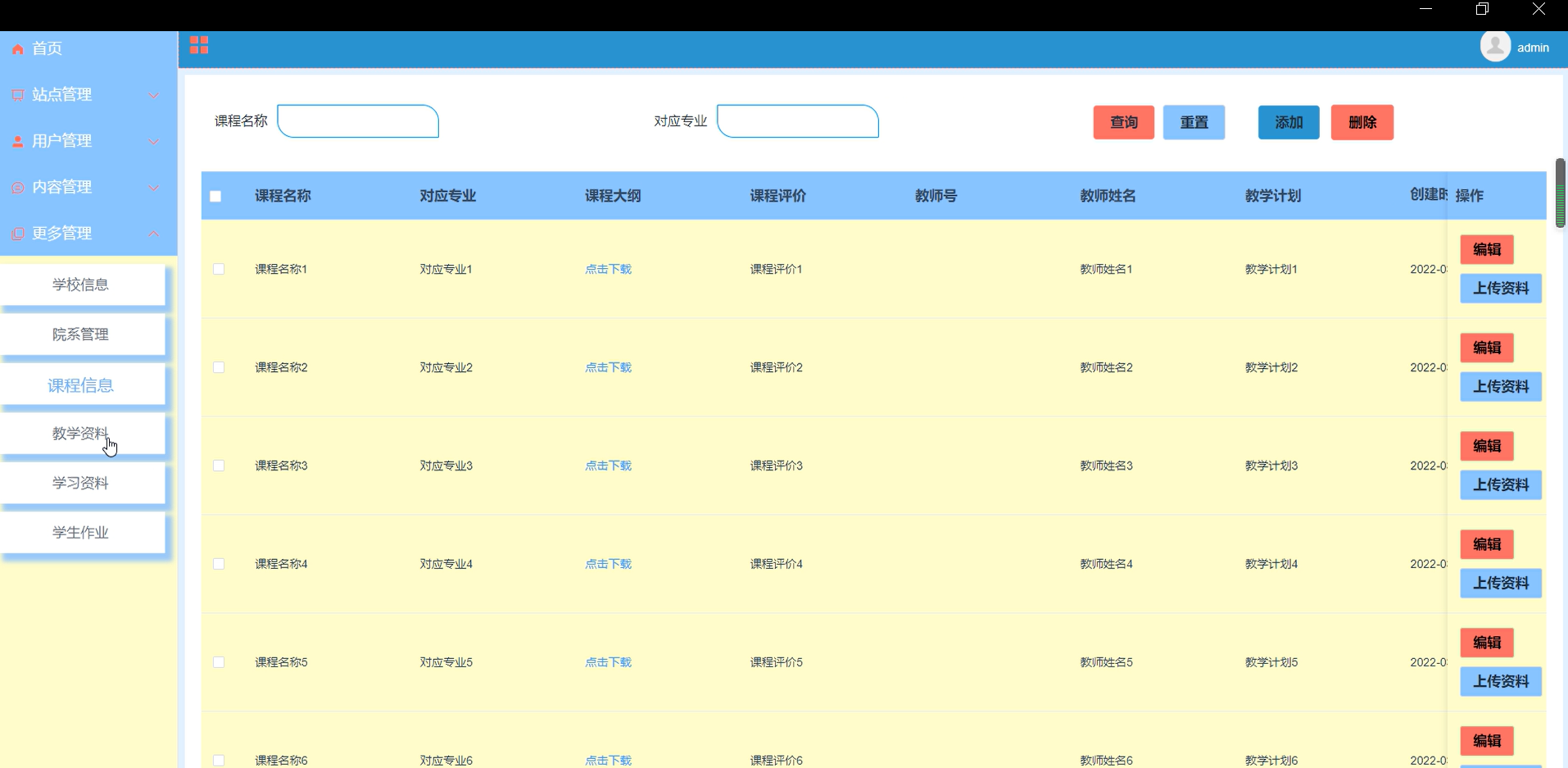Click the 重置 reset button
This screenshot has width=1568, height=768.
coord(1194,122)
